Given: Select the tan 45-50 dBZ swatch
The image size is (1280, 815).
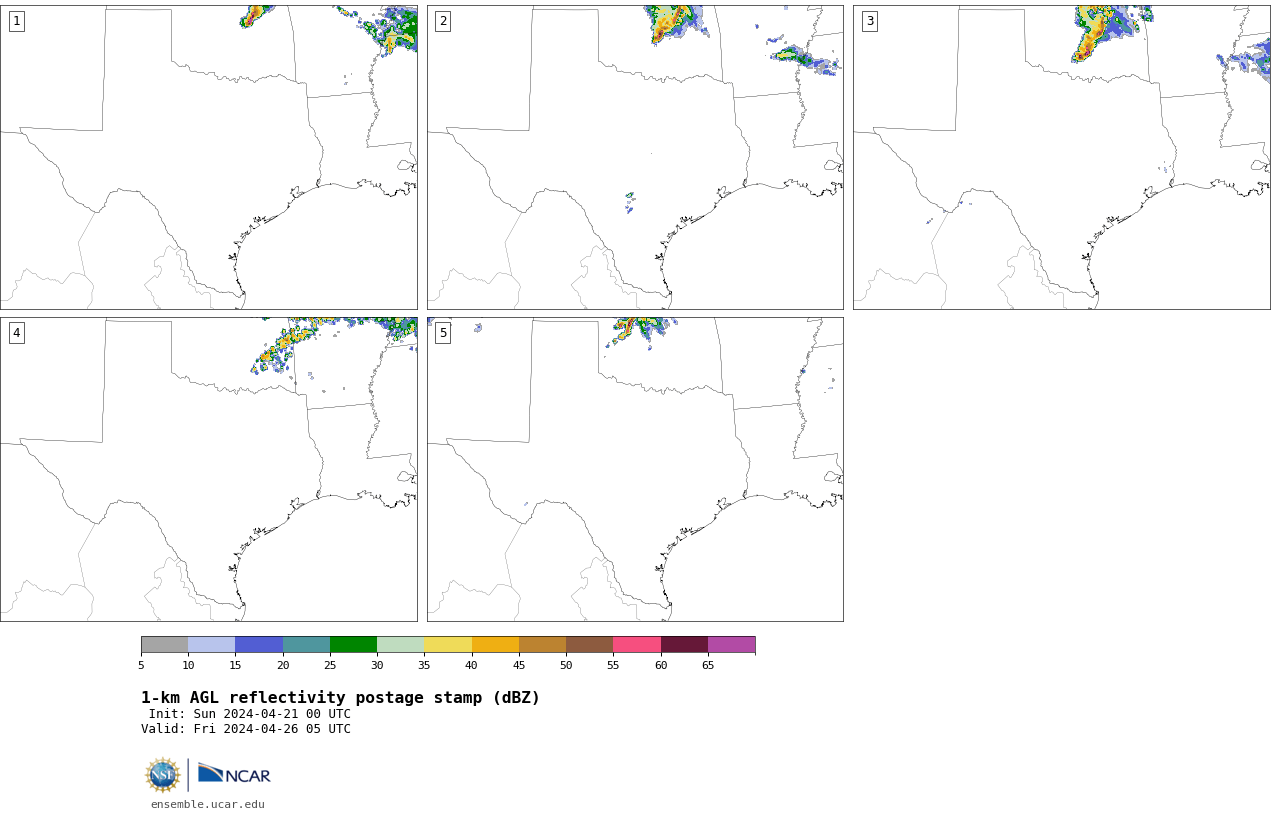Looking at the screenshot, I should (x=542, y=644).
